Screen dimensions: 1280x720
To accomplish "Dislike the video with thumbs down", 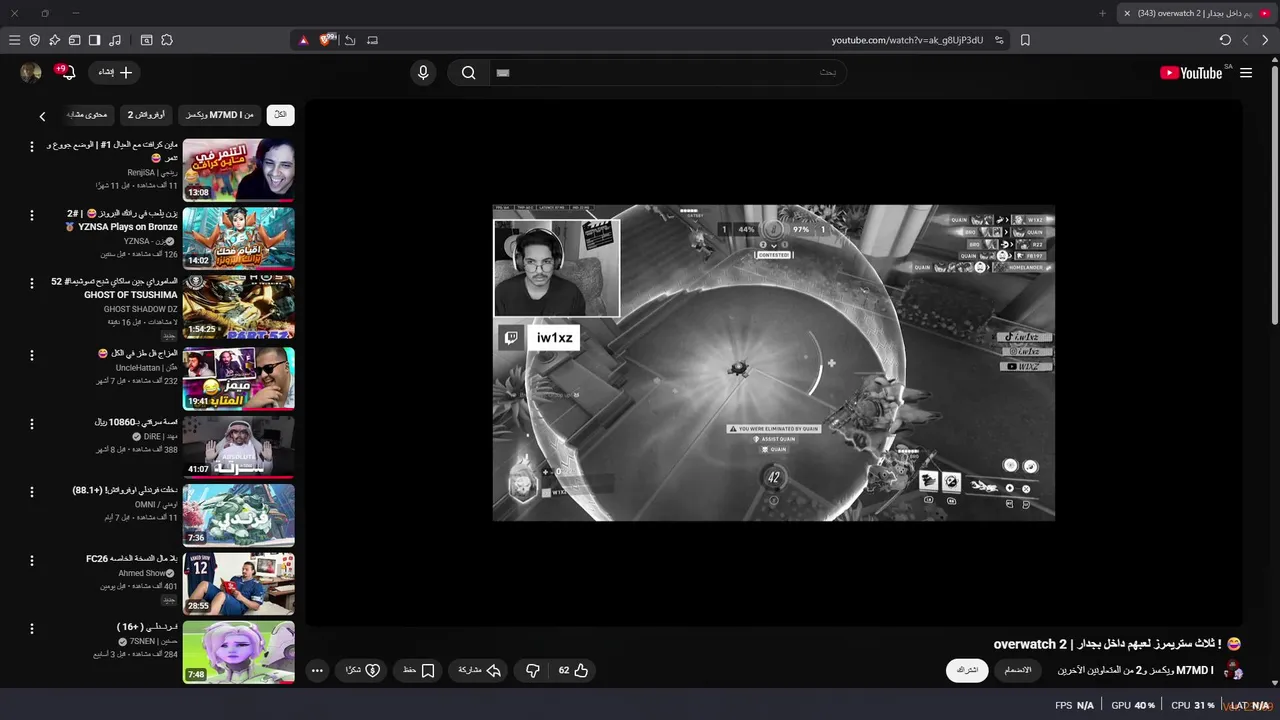I will (x=533, y=670).
